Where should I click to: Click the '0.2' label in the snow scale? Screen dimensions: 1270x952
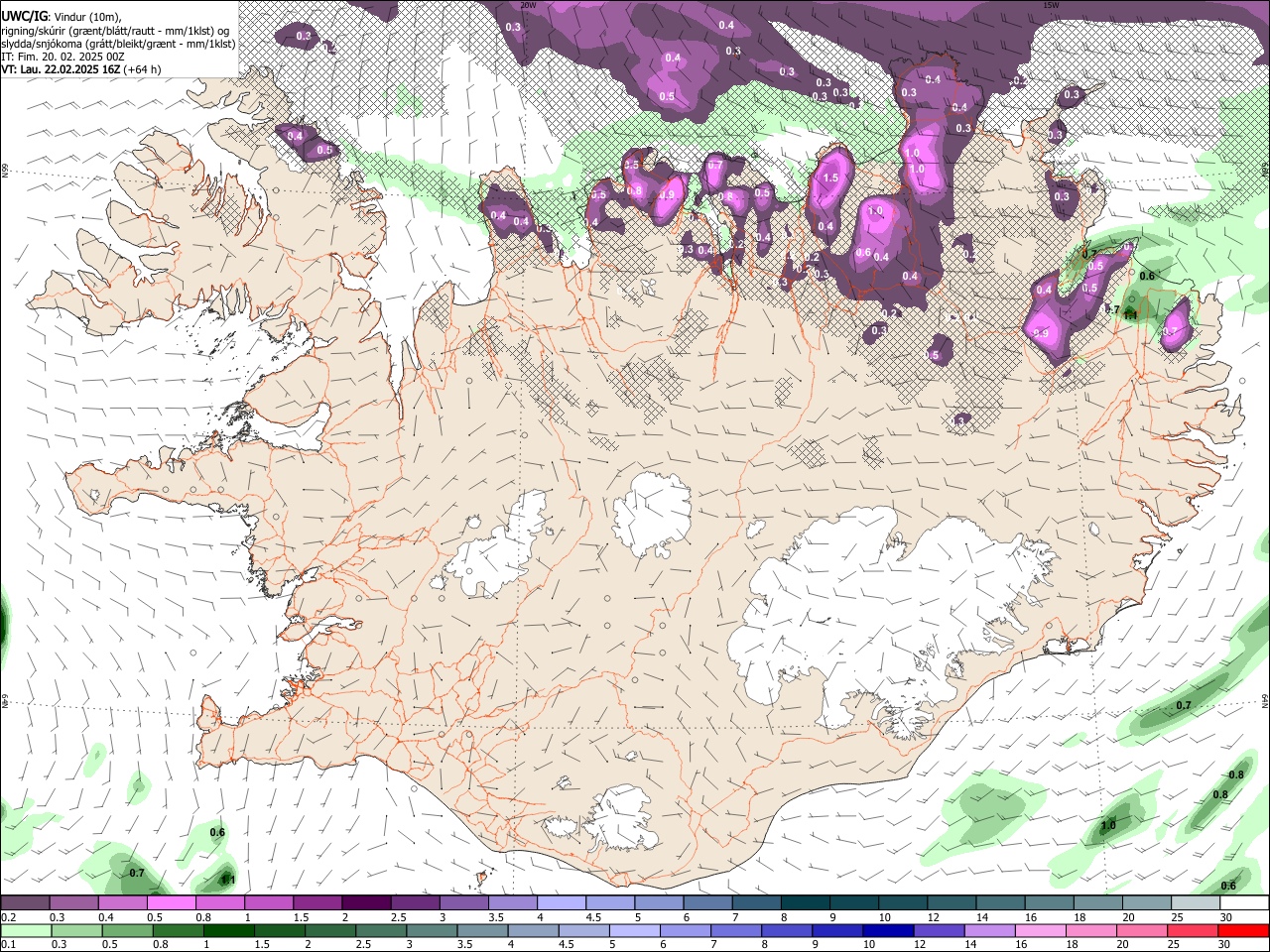tap(8, 917)
